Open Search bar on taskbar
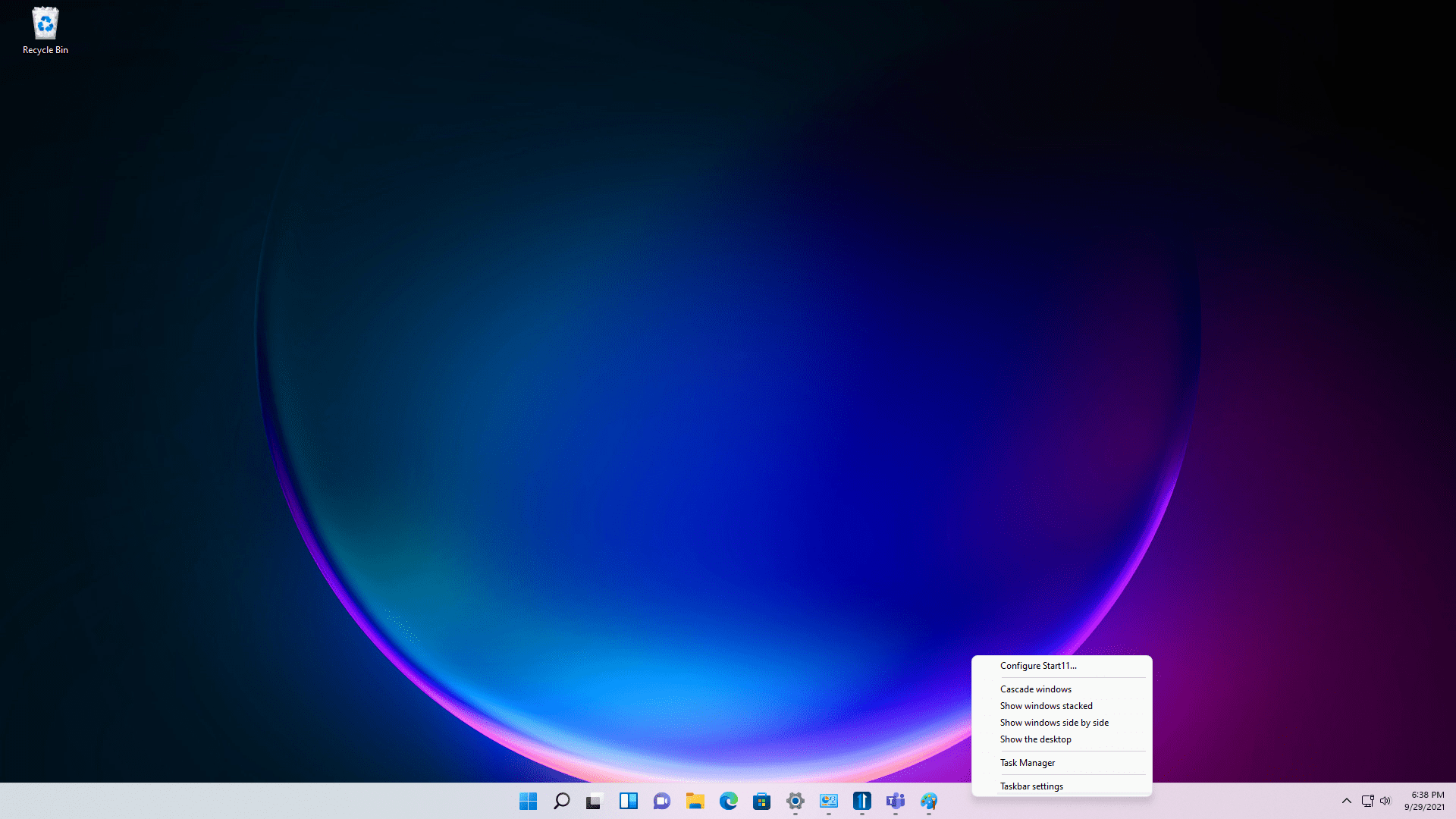The image size is (1456, 819). [x=560, y=801]
